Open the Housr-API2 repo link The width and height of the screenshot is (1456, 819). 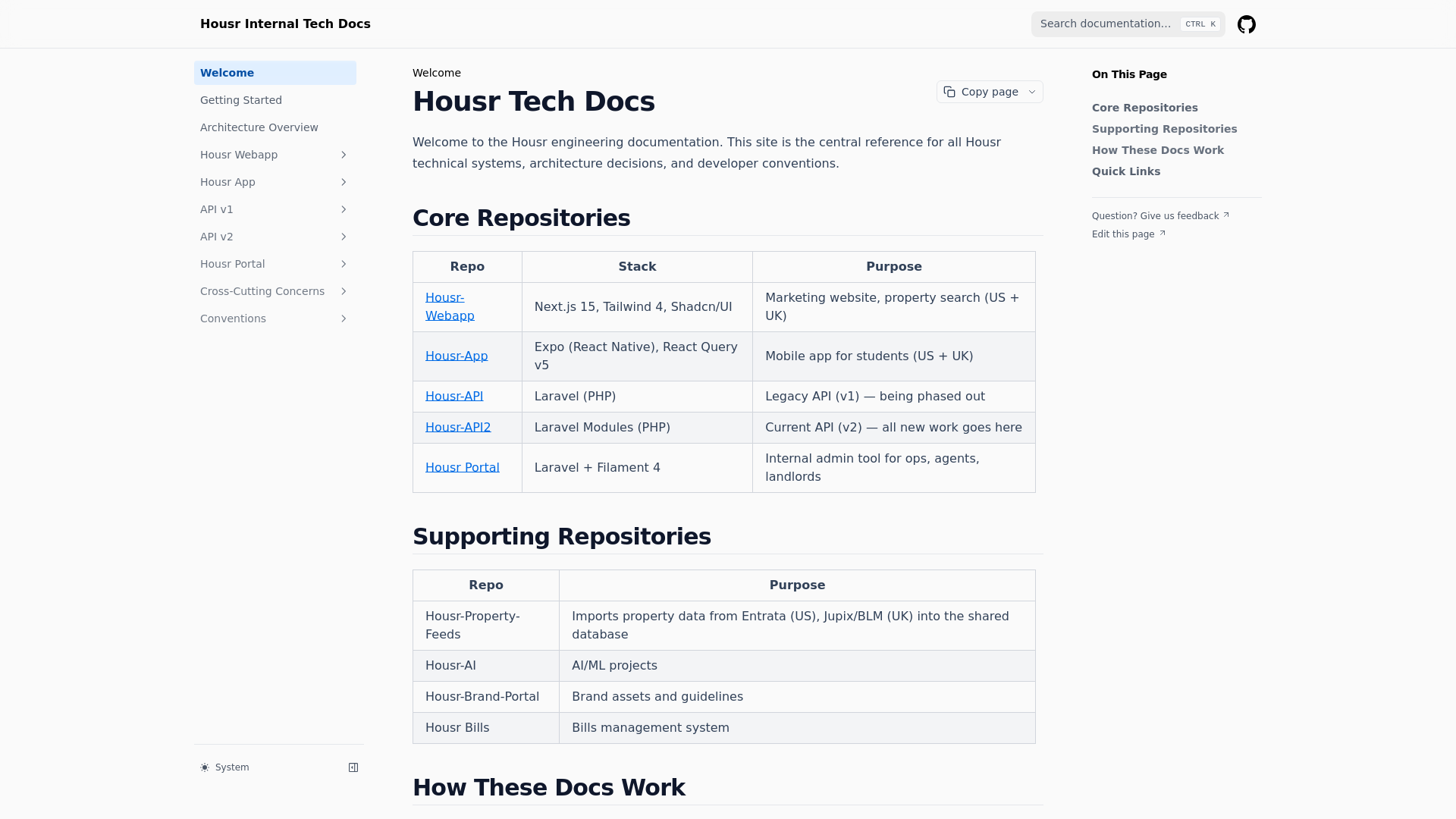(x=458, y=428)
